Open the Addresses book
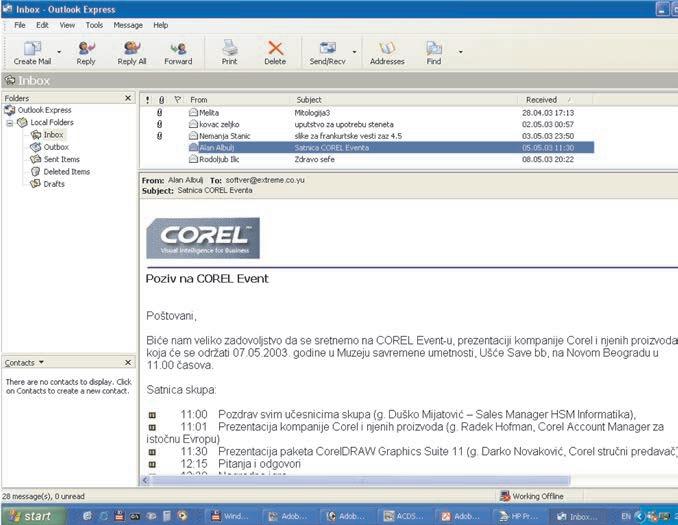678x525 pixels. coord(387,52)
